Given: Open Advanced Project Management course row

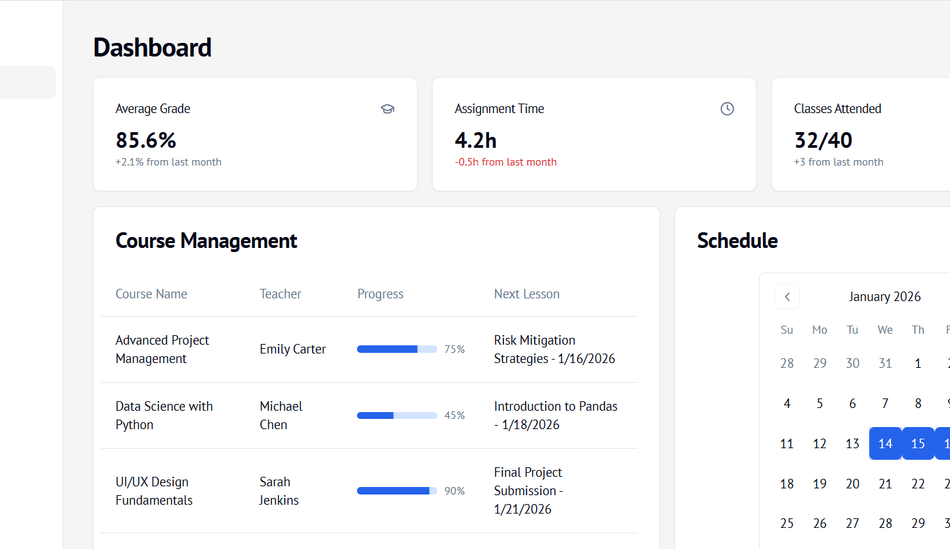Looking at the screenshot, I should (x=162, y=350).
